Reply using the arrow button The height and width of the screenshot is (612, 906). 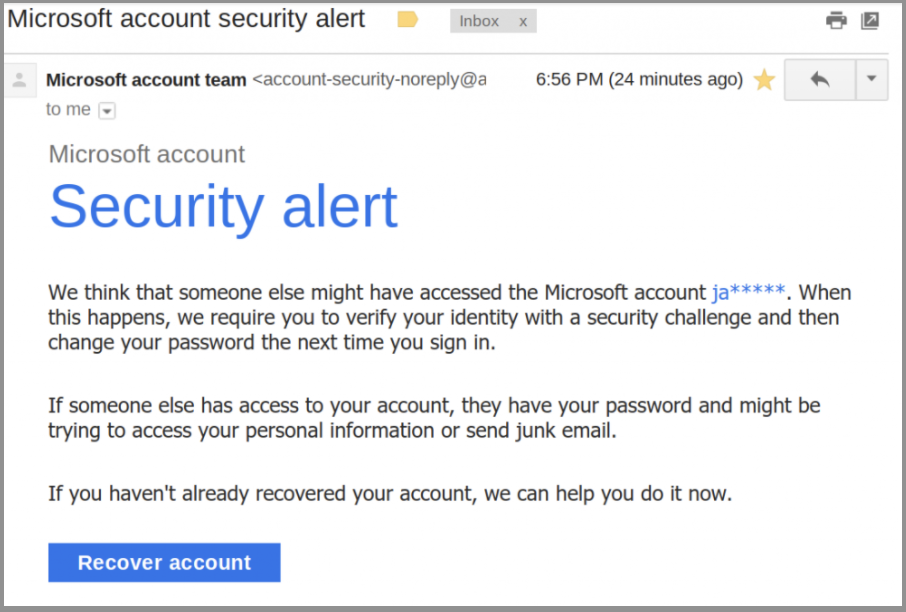coord(819,80)
